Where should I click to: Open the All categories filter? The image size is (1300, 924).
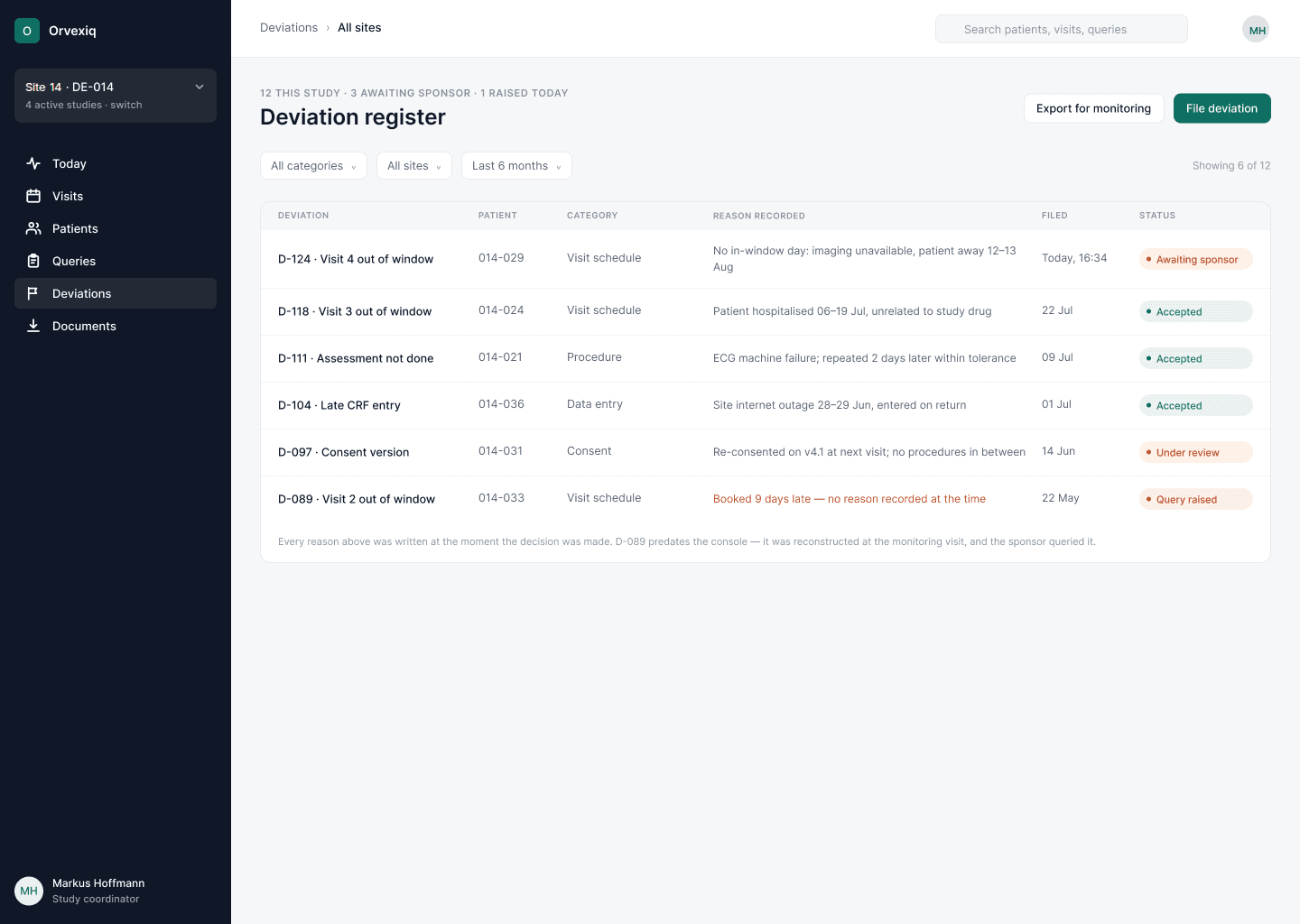(x=313, y=166)
